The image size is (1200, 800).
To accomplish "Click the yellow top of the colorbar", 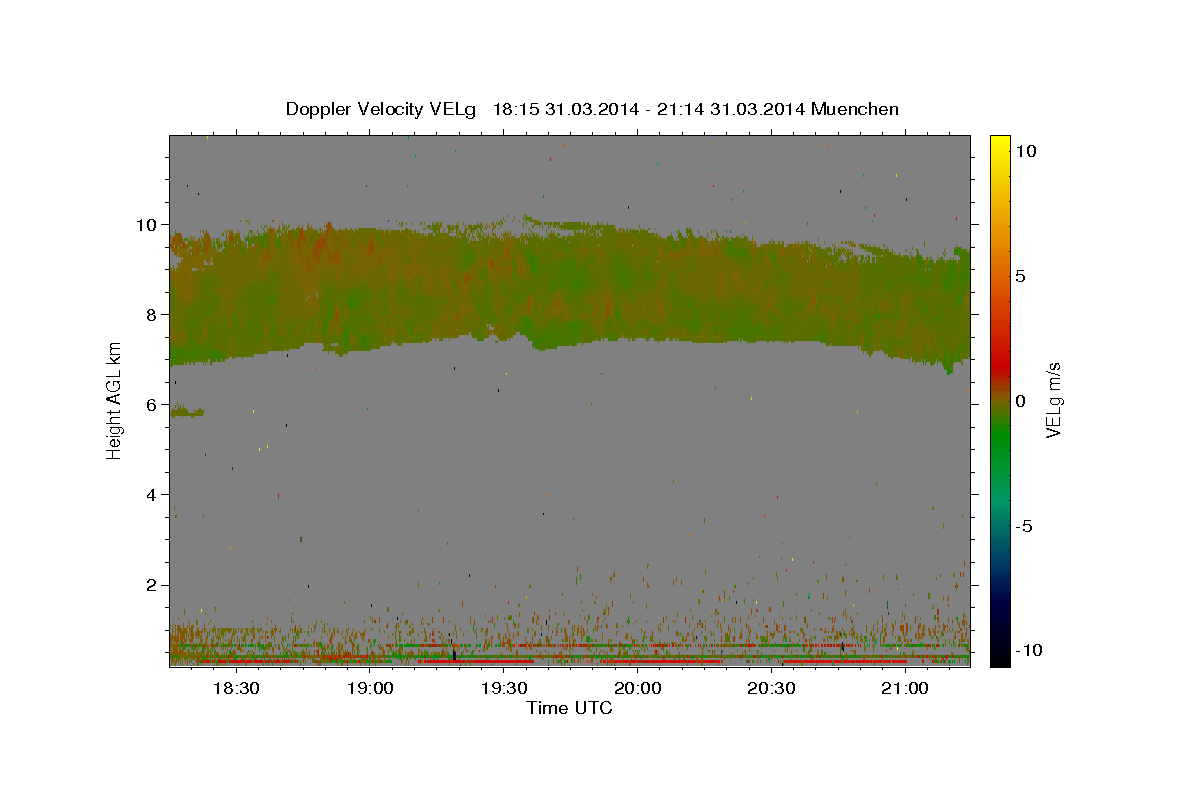I will coord(1000,145).
